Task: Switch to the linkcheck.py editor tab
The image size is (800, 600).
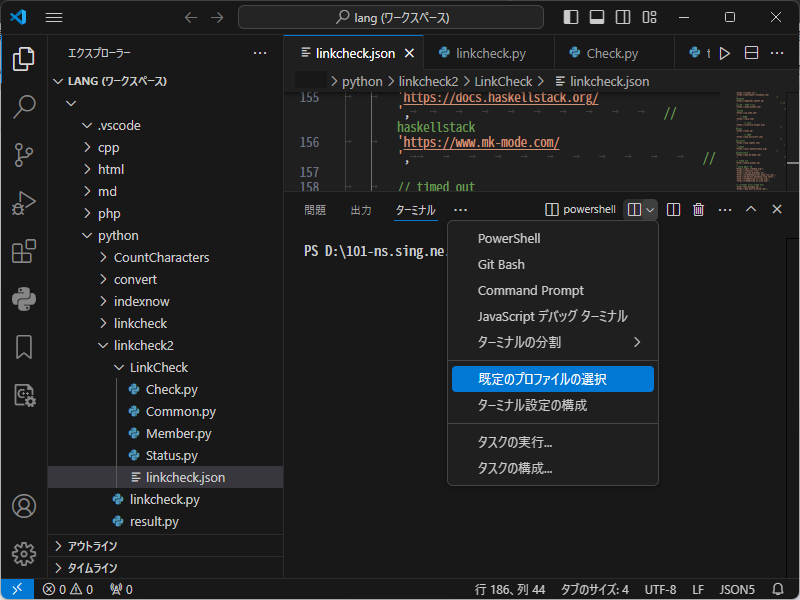Action: 490,53
